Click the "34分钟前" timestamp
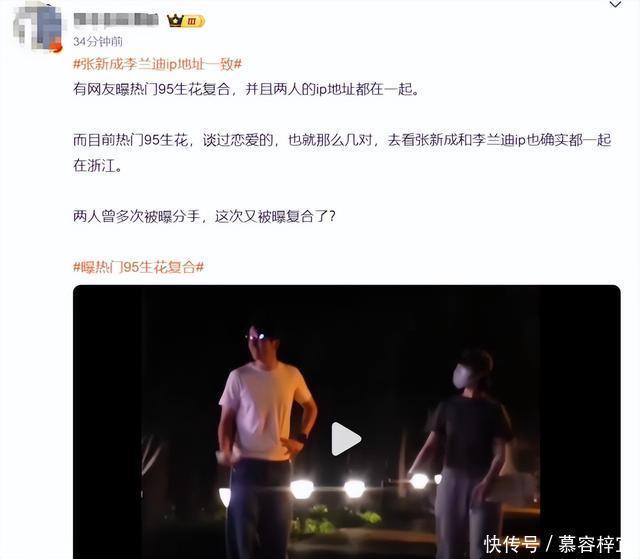The height and width of the screenshot is (559, 640). click(x=98, y=41)
